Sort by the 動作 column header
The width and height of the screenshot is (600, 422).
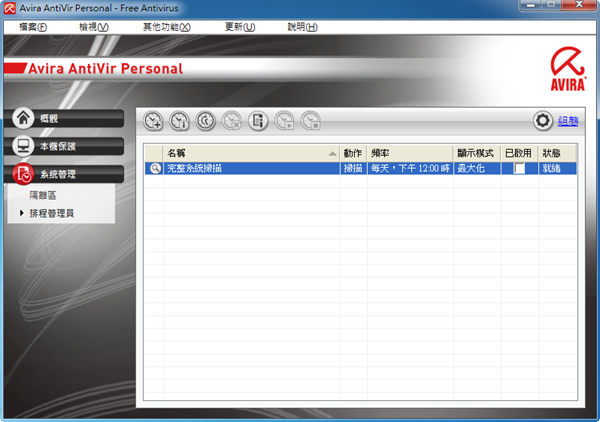coord(353,153)
